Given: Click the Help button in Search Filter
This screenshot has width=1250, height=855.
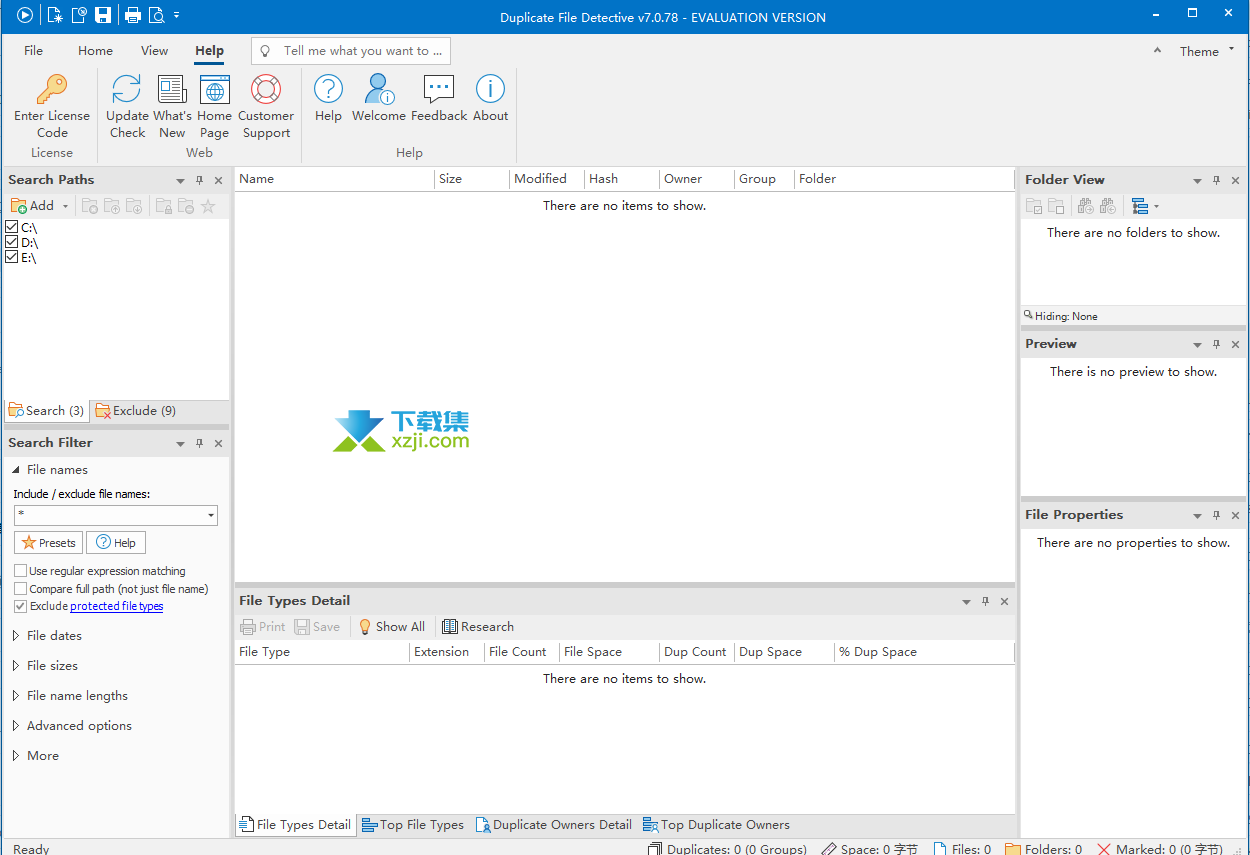Looking at the screenshot, I should click(x=116, y=543).
